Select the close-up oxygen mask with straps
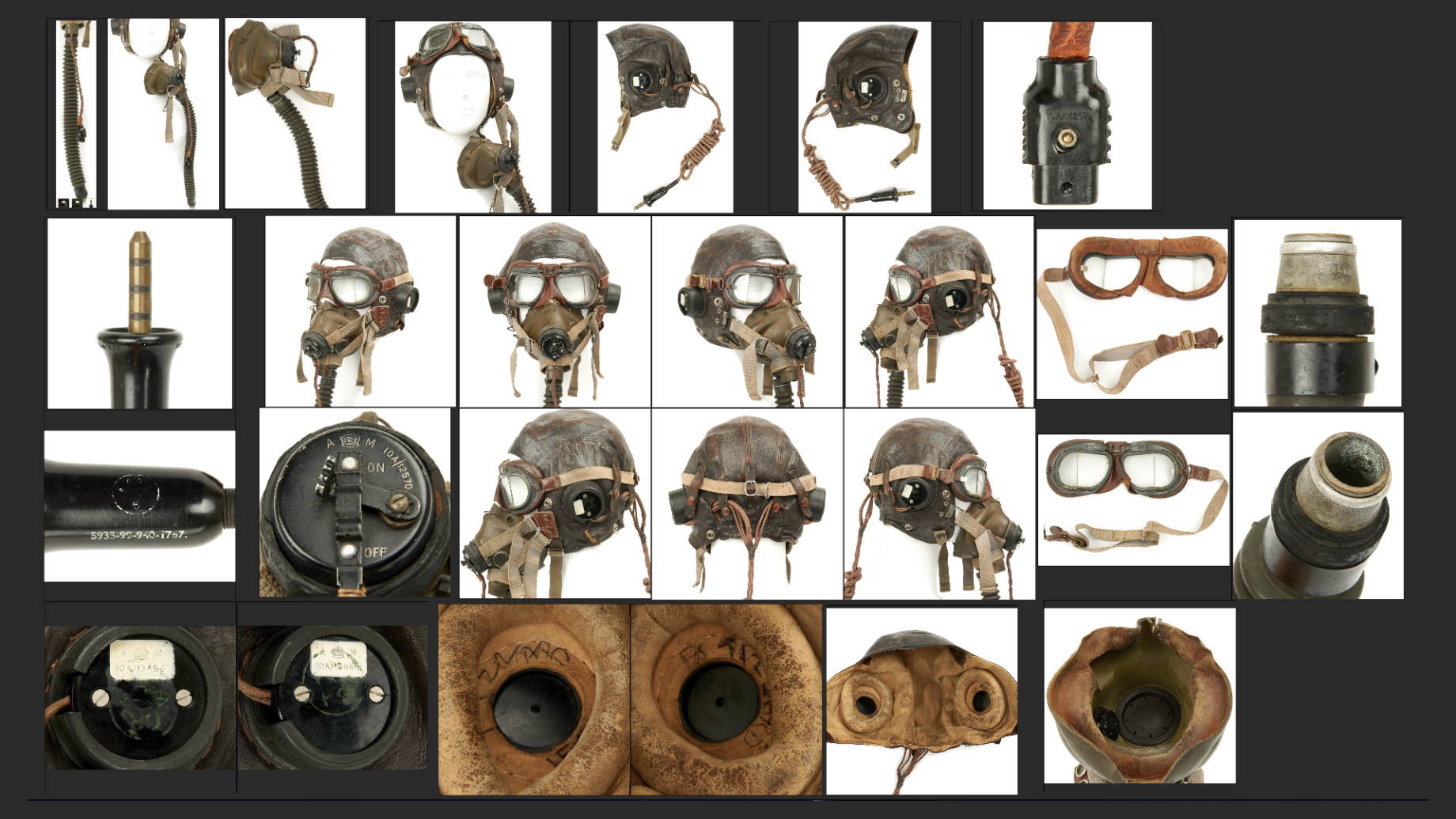This screenshot has width=1456, height=819. point(295,114)
